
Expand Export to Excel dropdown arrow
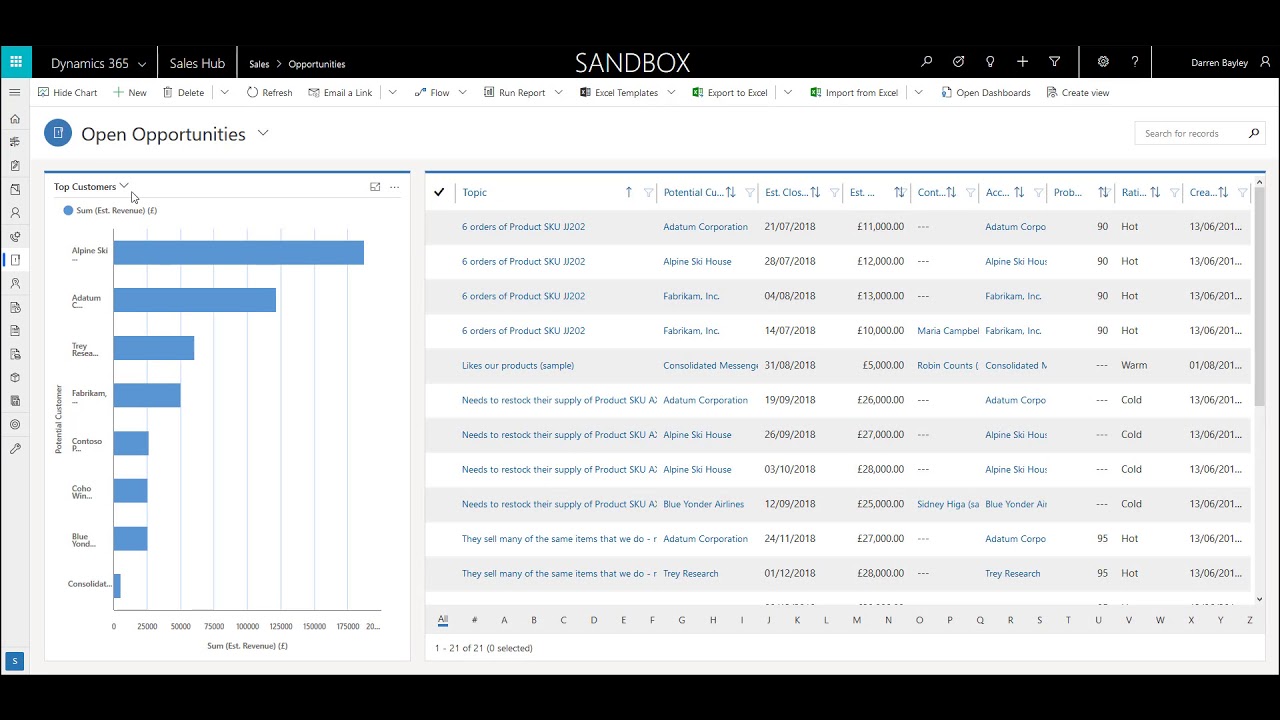(788, 92)
